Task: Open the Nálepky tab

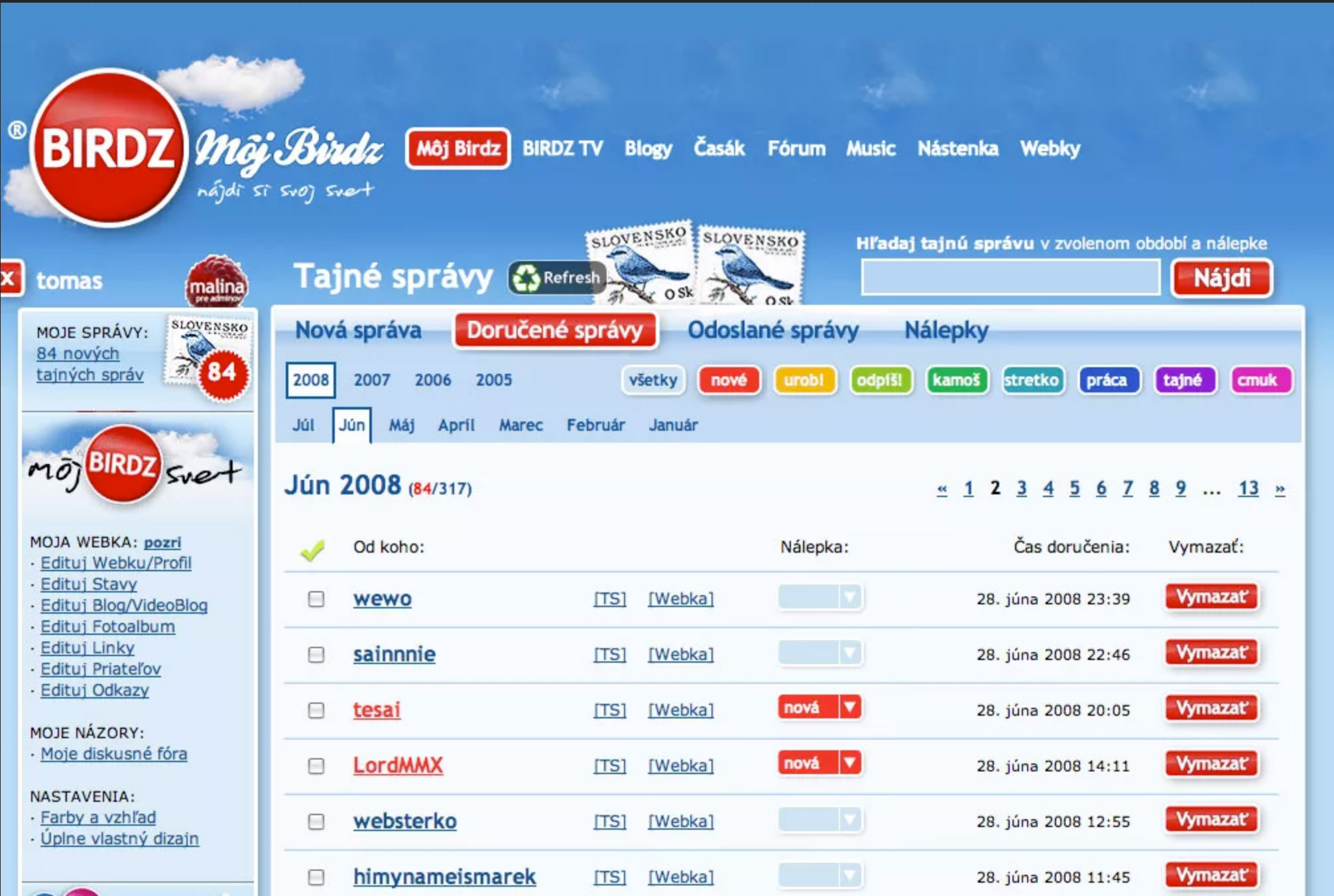Action: tap(946, 330)
